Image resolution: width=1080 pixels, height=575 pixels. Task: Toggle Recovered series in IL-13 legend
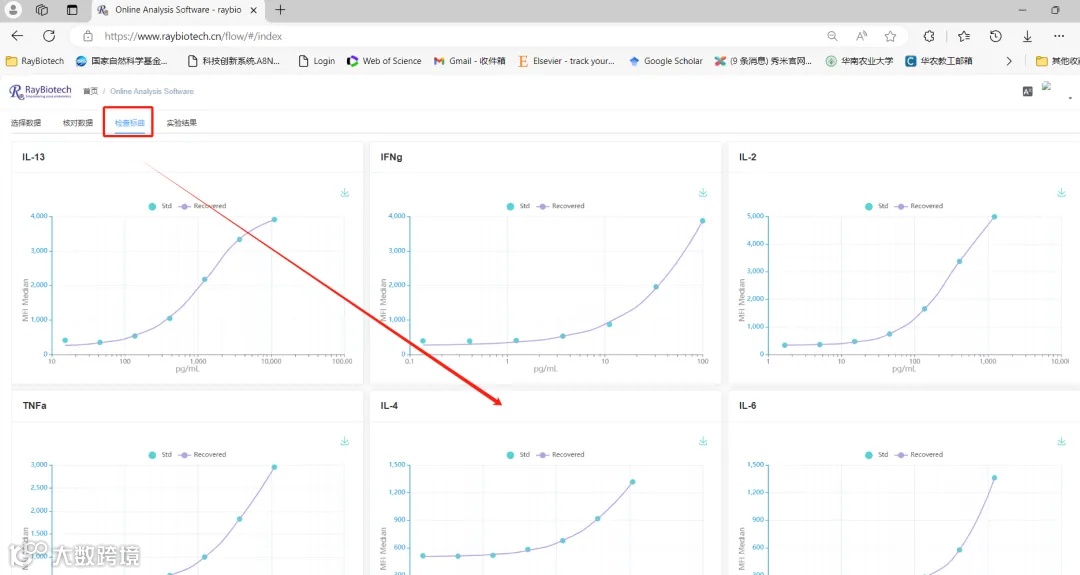point(202,206)
